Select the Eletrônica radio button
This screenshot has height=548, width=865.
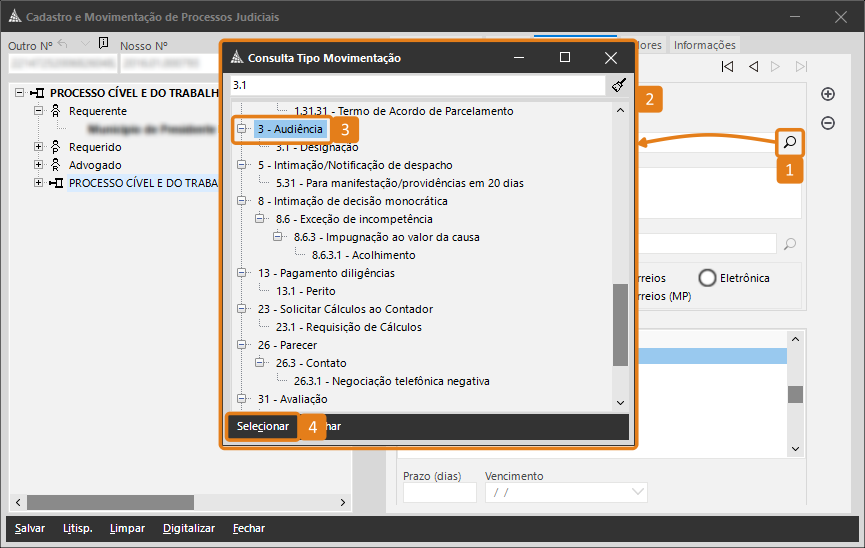708,278
